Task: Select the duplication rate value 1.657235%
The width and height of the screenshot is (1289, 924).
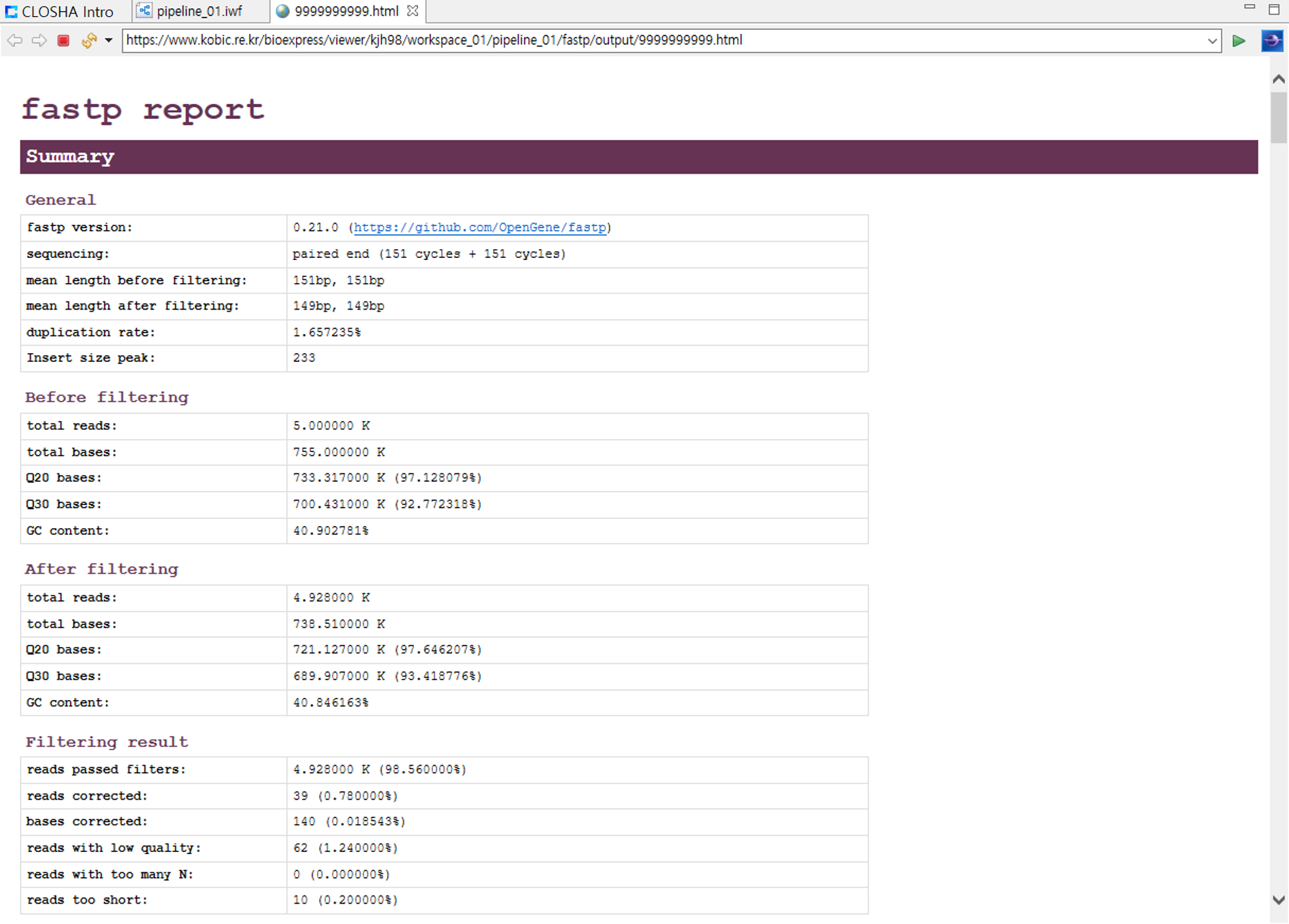Action: pos(326,332)
